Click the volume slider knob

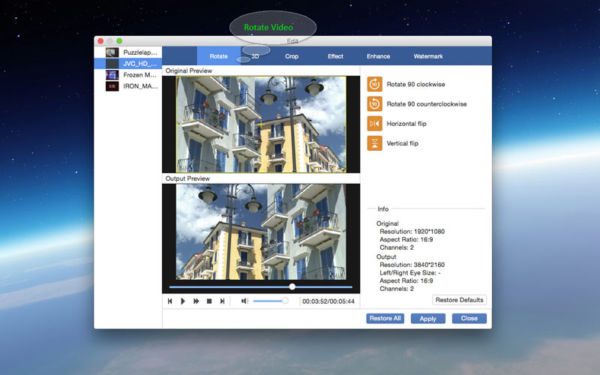(x=285, y=301)
